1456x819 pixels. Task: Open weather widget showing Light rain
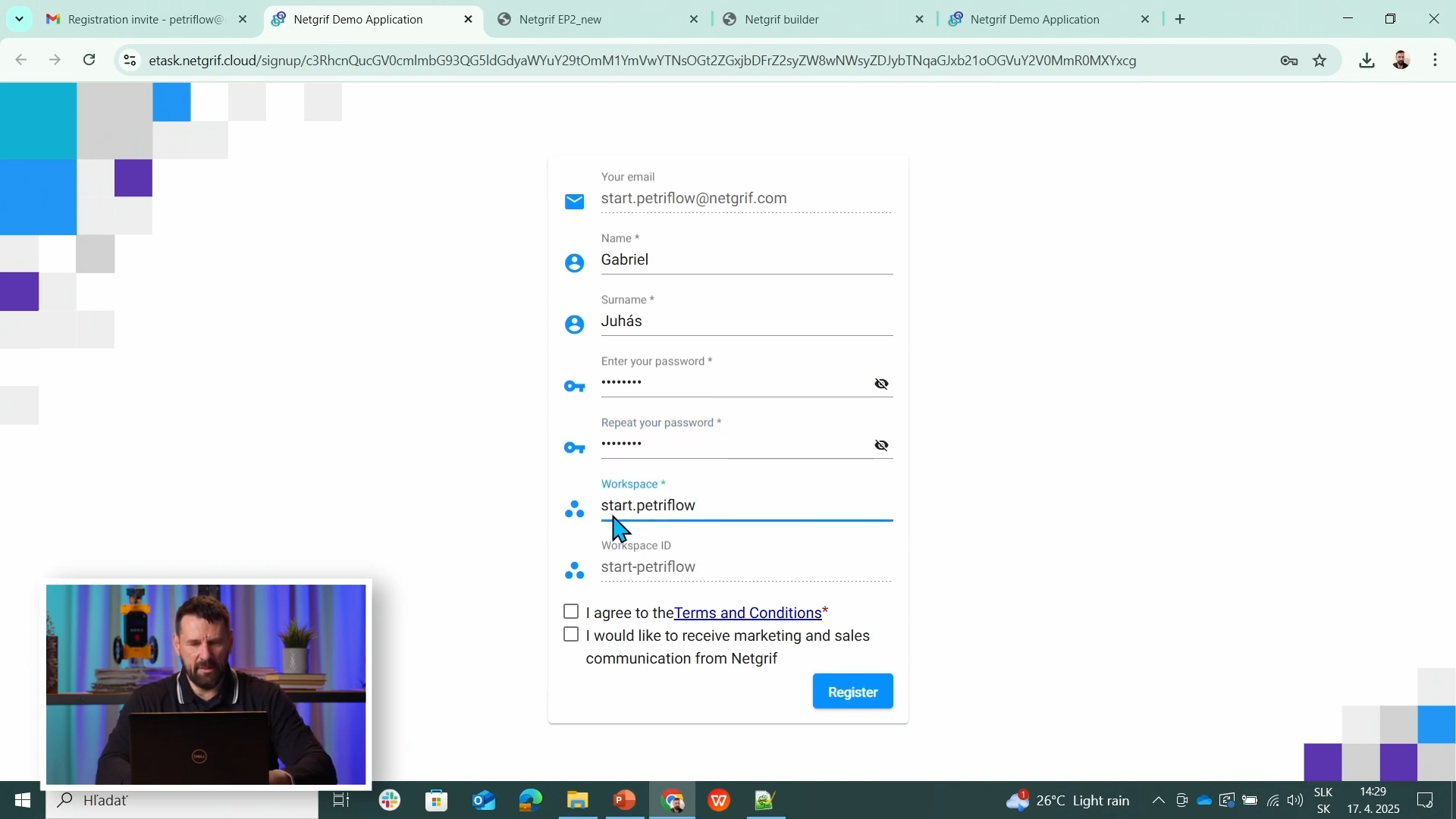pyautogui.click(x=1069, y=800)
